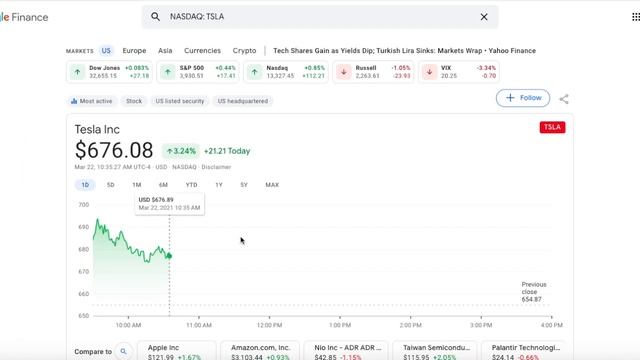Image resolution: width=640 pixels, height=360 pixels.
Task: Open the VIX index card
Action: [x=459, y=72]
